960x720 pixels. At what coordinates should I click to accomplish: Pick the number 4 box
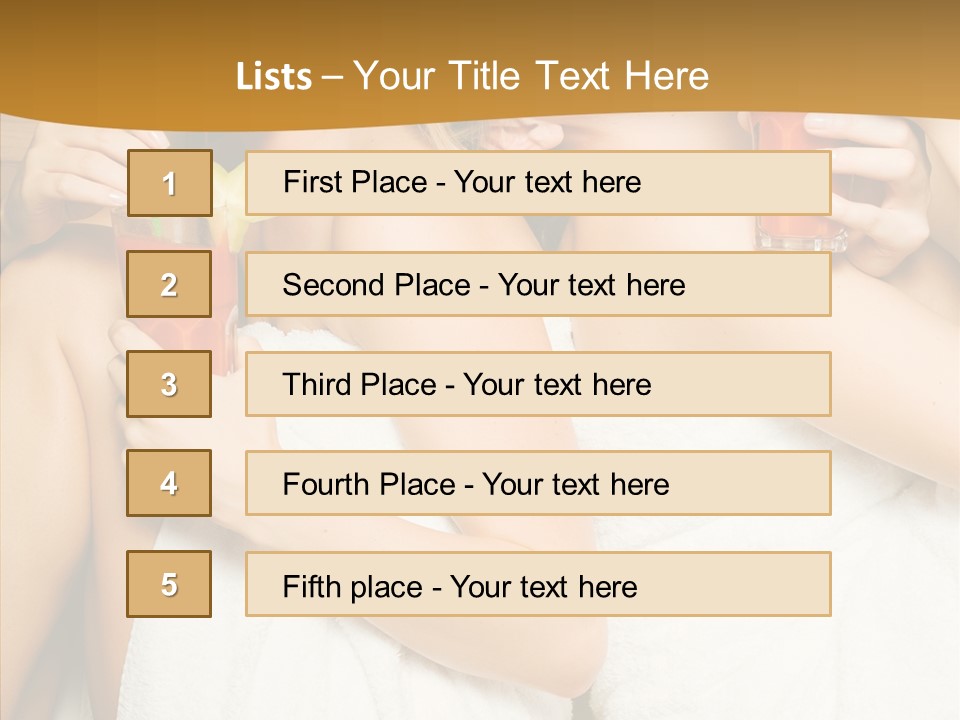click(x=169, y=483)
